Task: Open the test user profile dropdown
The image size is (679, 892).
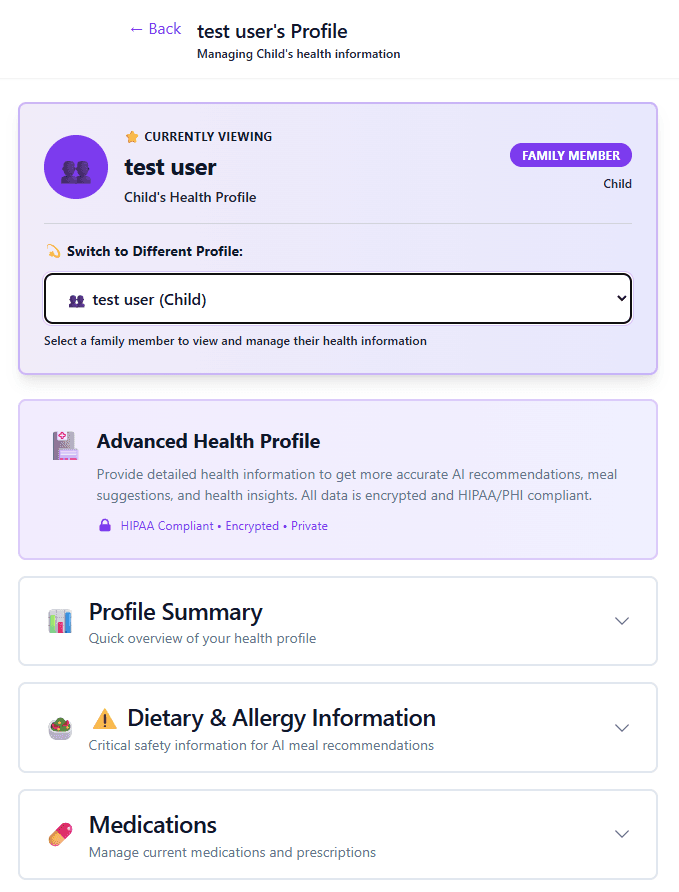Action: point(337,298)
